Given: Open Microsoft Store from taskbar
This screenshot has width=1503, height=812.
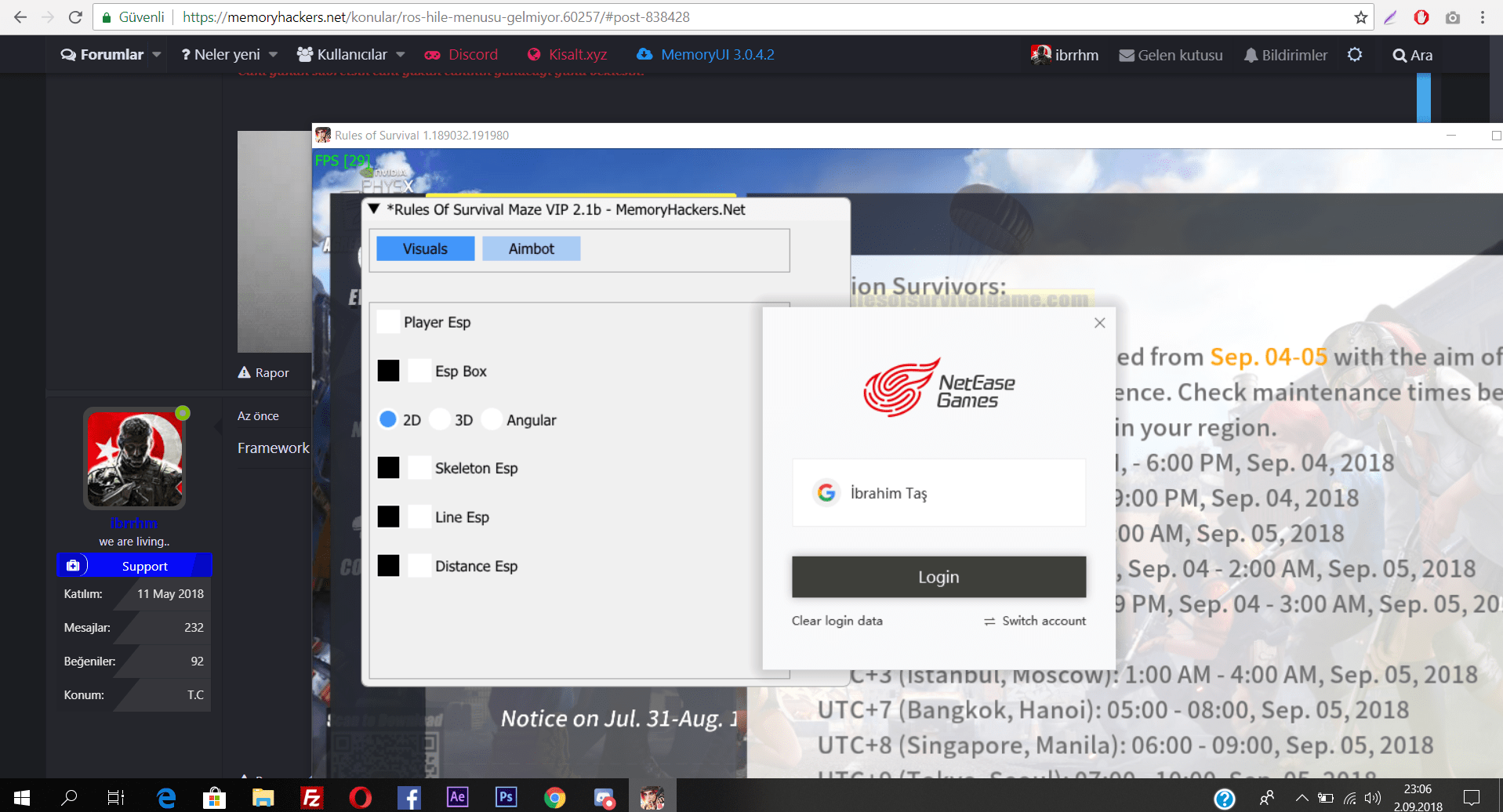Looking at the screenshot, I should coord(214,798).
